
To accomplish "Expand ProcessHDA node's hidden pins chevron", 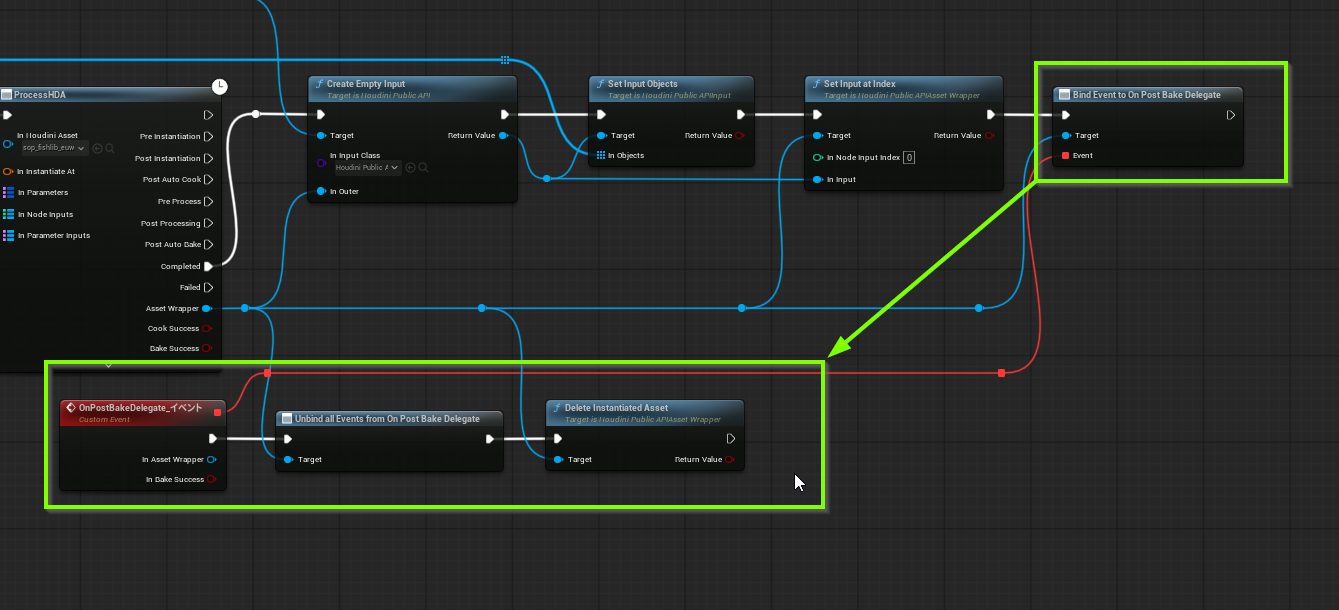I will 109,366.
